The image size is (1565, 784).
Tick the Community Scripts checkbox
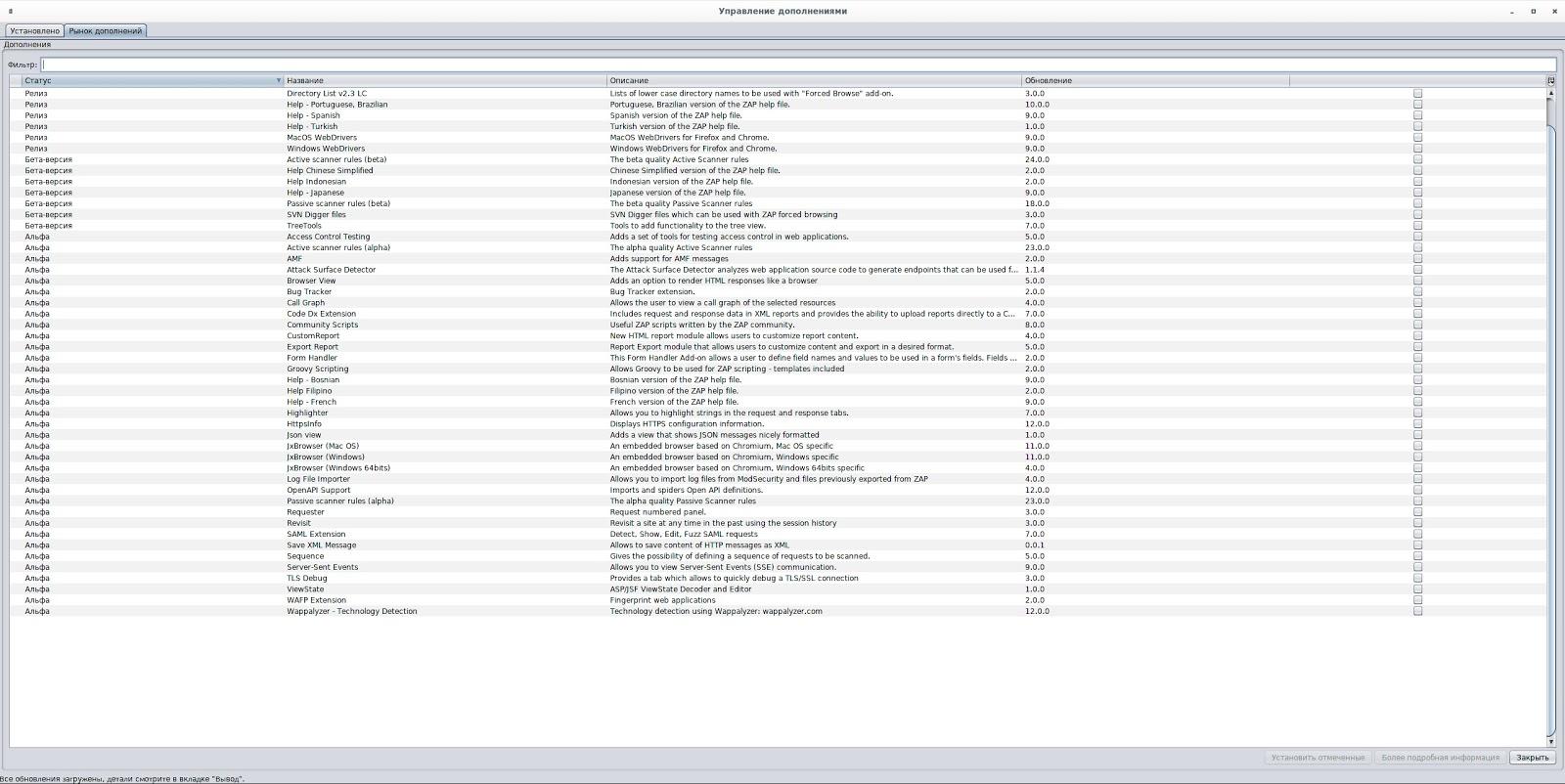pyautogui.click(x=1417, y=325)
